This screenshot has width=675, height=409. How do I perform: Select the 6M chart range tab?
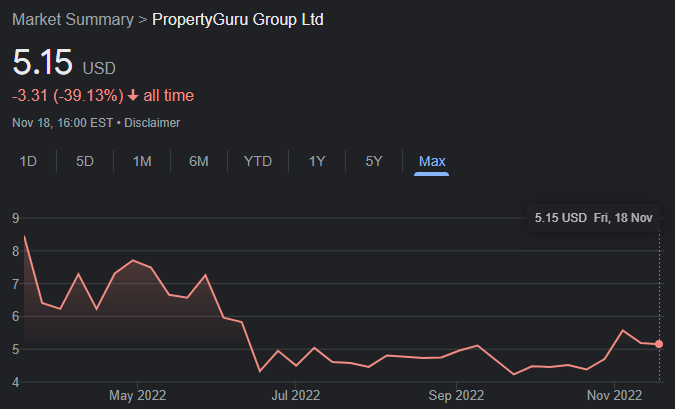point(199,161)
